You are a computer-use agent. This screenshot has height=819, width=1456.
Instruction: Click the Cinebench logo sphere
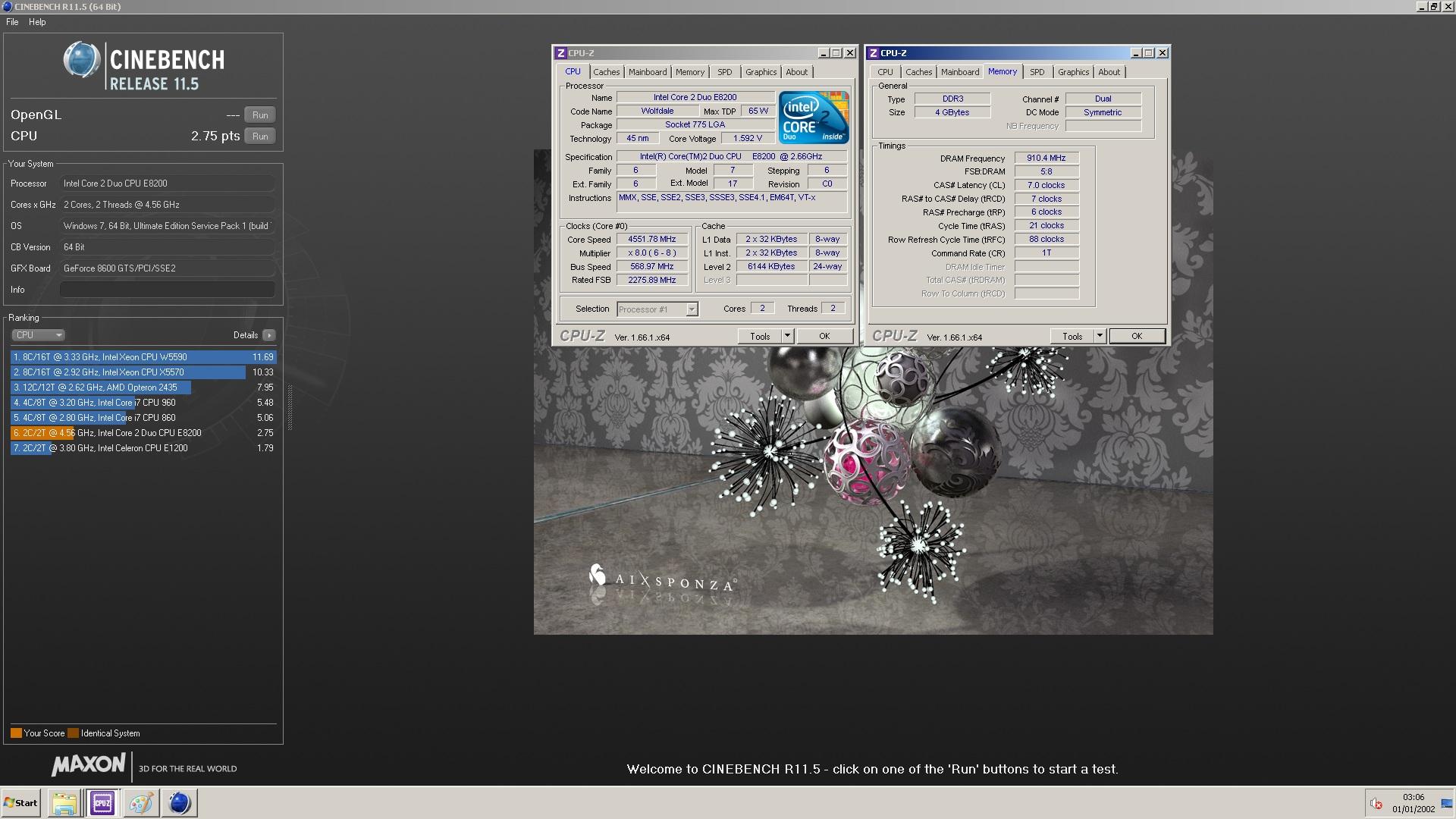[x=81, y=60]
